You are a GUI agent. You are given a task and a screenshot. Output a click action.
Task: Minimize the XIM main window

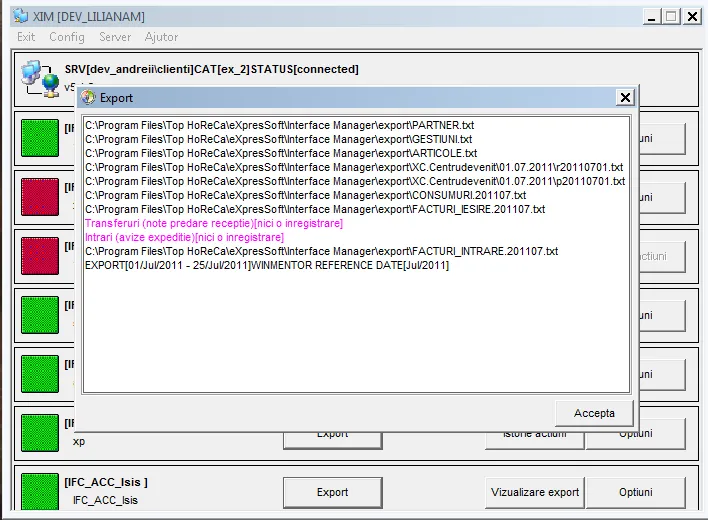[x=651, y=17]
